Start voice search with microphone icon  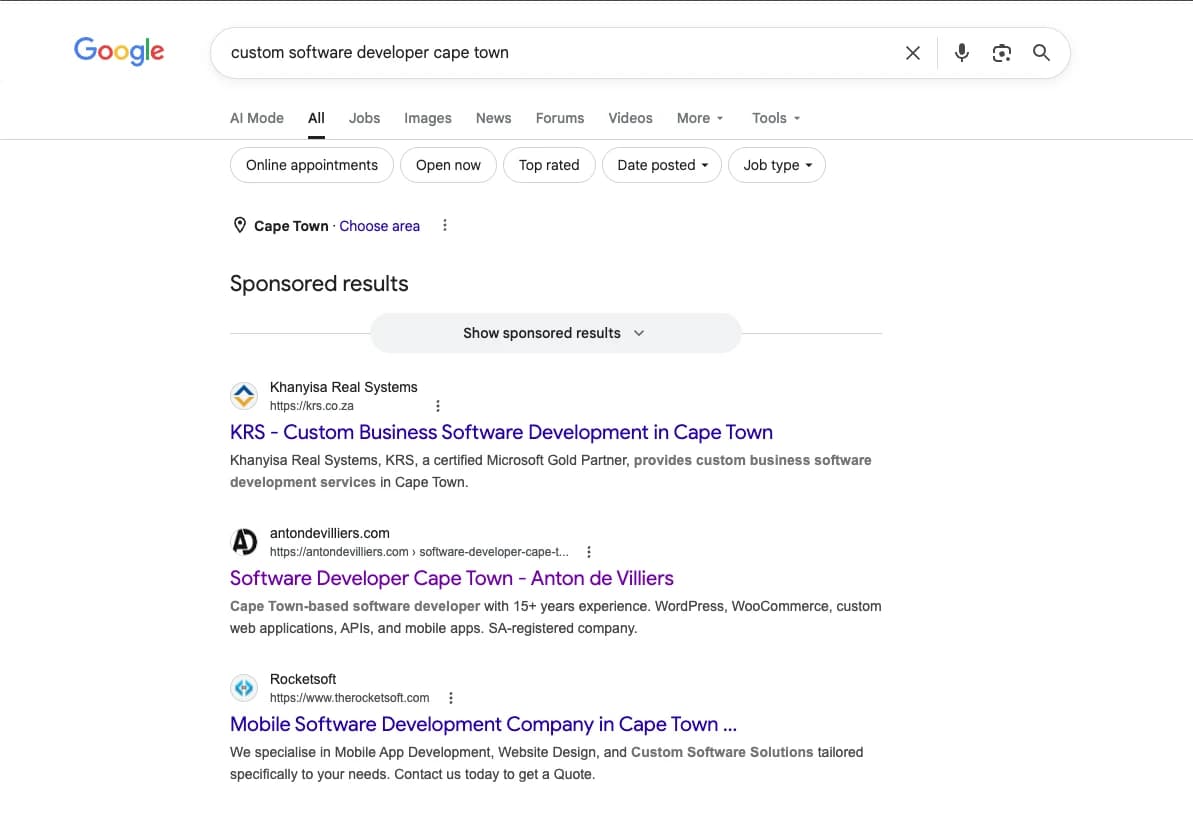click(962, 52)
